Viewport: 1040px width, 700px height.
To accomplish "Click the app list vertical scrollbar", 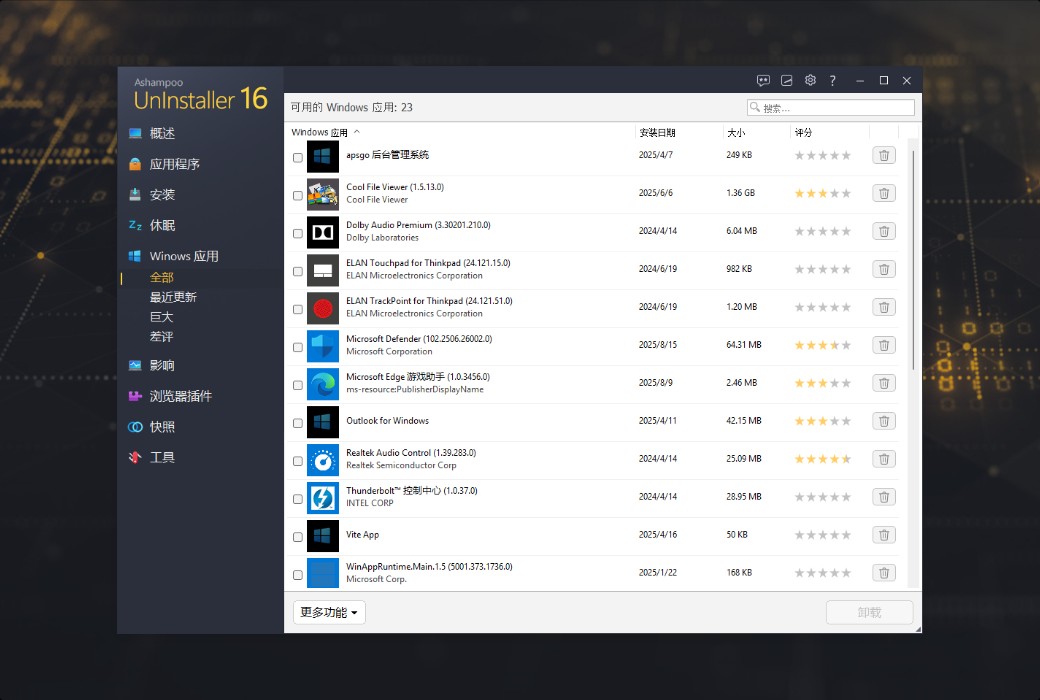I will [913, 260].
